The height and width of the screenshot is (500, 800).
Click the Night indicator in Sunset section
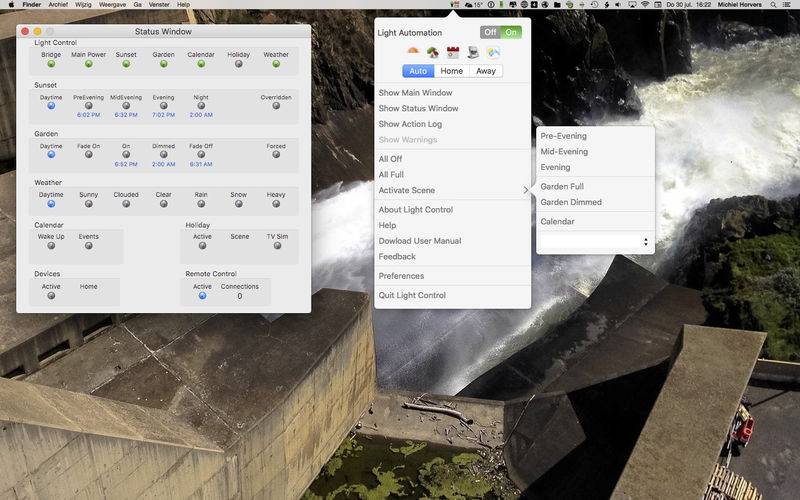(201, 106)
